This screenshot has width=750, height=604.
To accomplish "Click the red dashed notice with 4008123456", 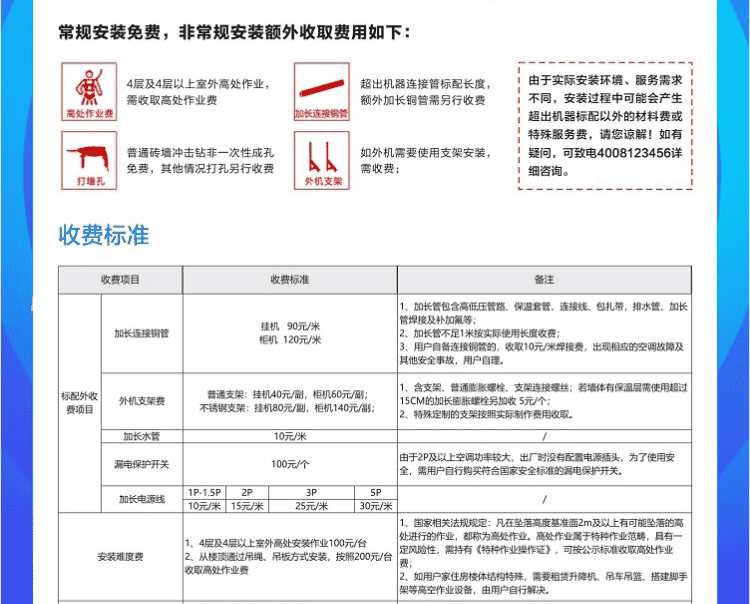I will pyautogui.click(x=605, y=125).
